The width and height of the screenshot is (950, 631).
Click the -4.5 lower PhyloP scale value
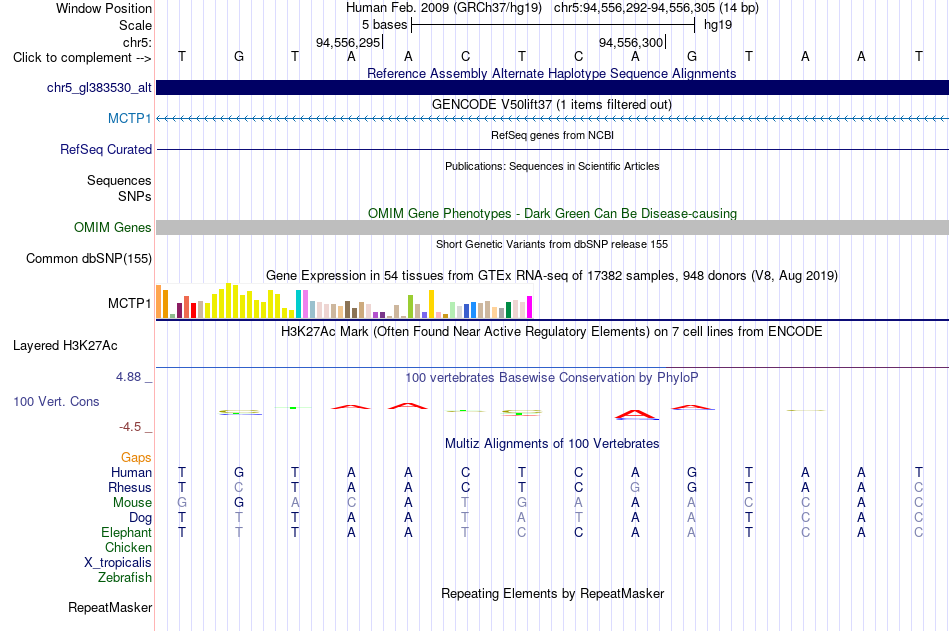(x=130, y=427)
